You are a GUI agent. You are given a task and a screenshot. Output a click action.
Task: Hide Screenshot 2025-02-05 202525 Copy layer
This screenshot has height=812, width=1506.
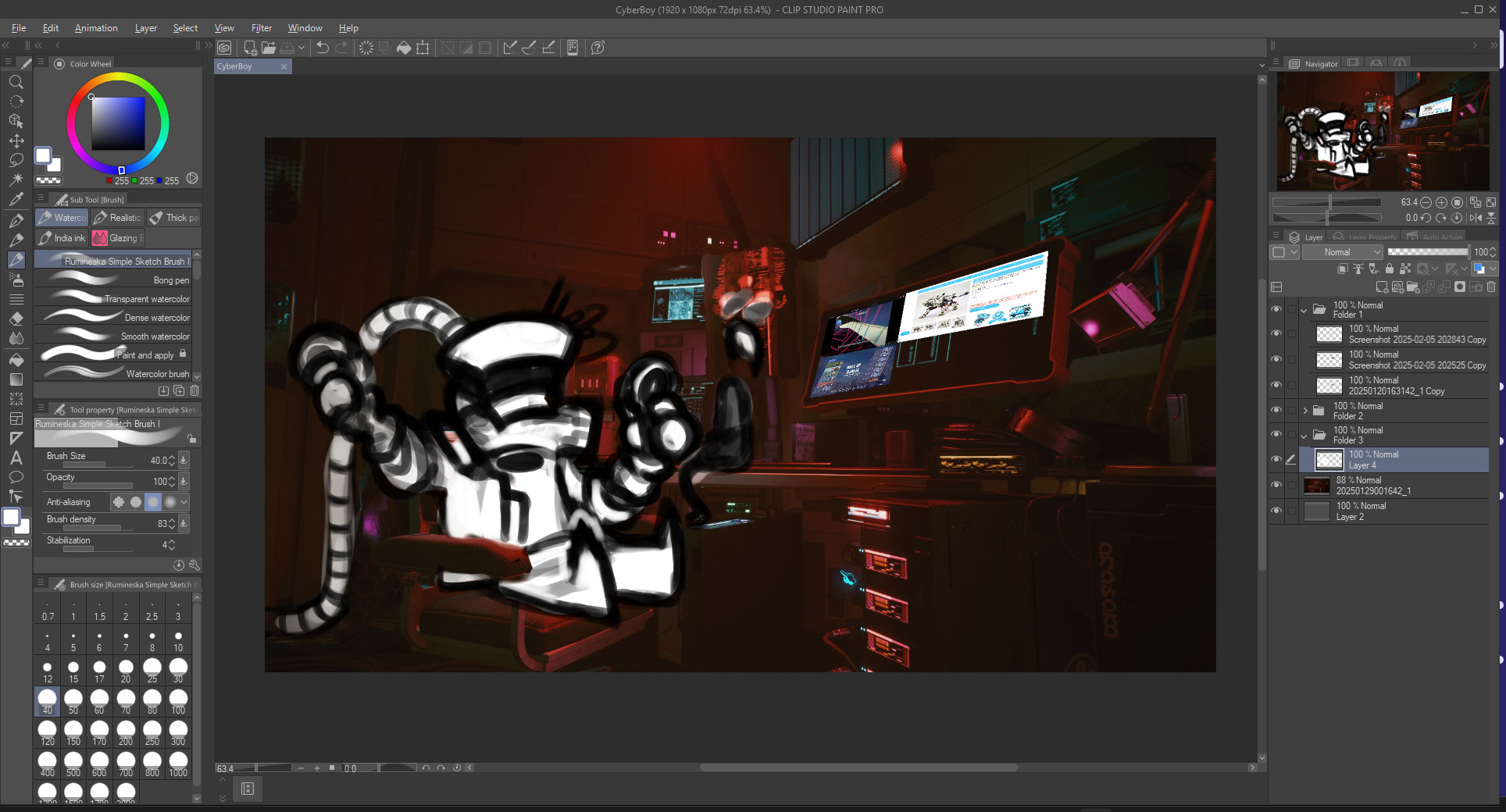[1276, 359]
